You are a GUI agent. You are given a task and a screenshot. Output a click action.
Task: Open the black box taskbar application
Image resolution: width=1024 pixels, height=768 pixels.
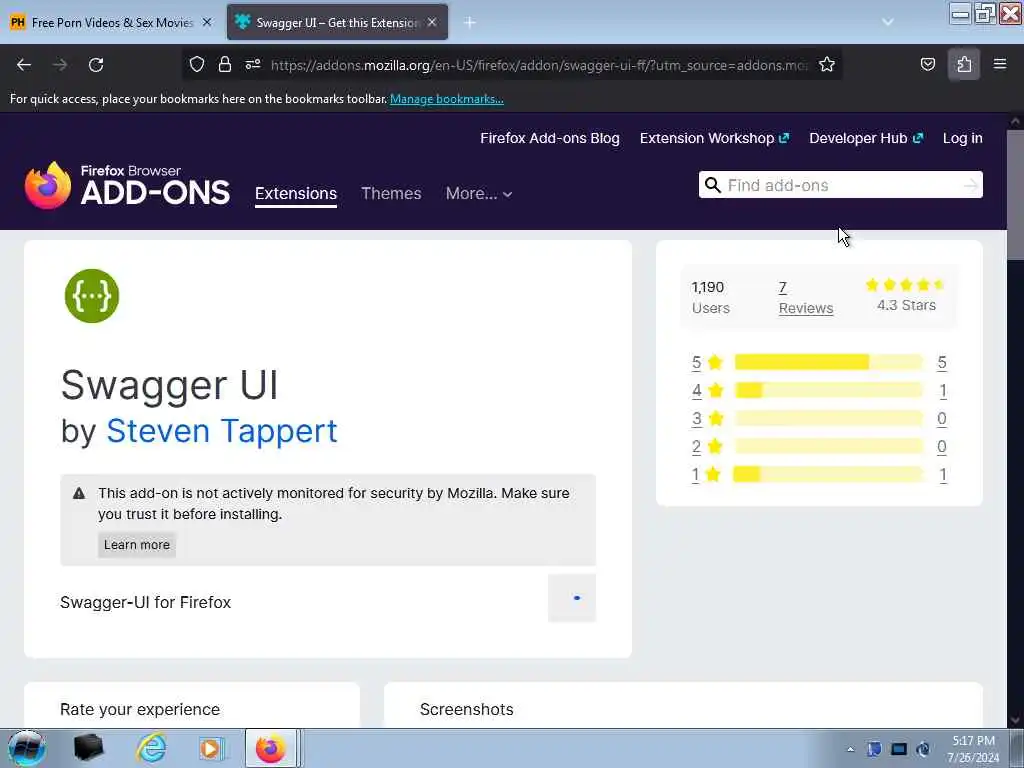[88, 748]
